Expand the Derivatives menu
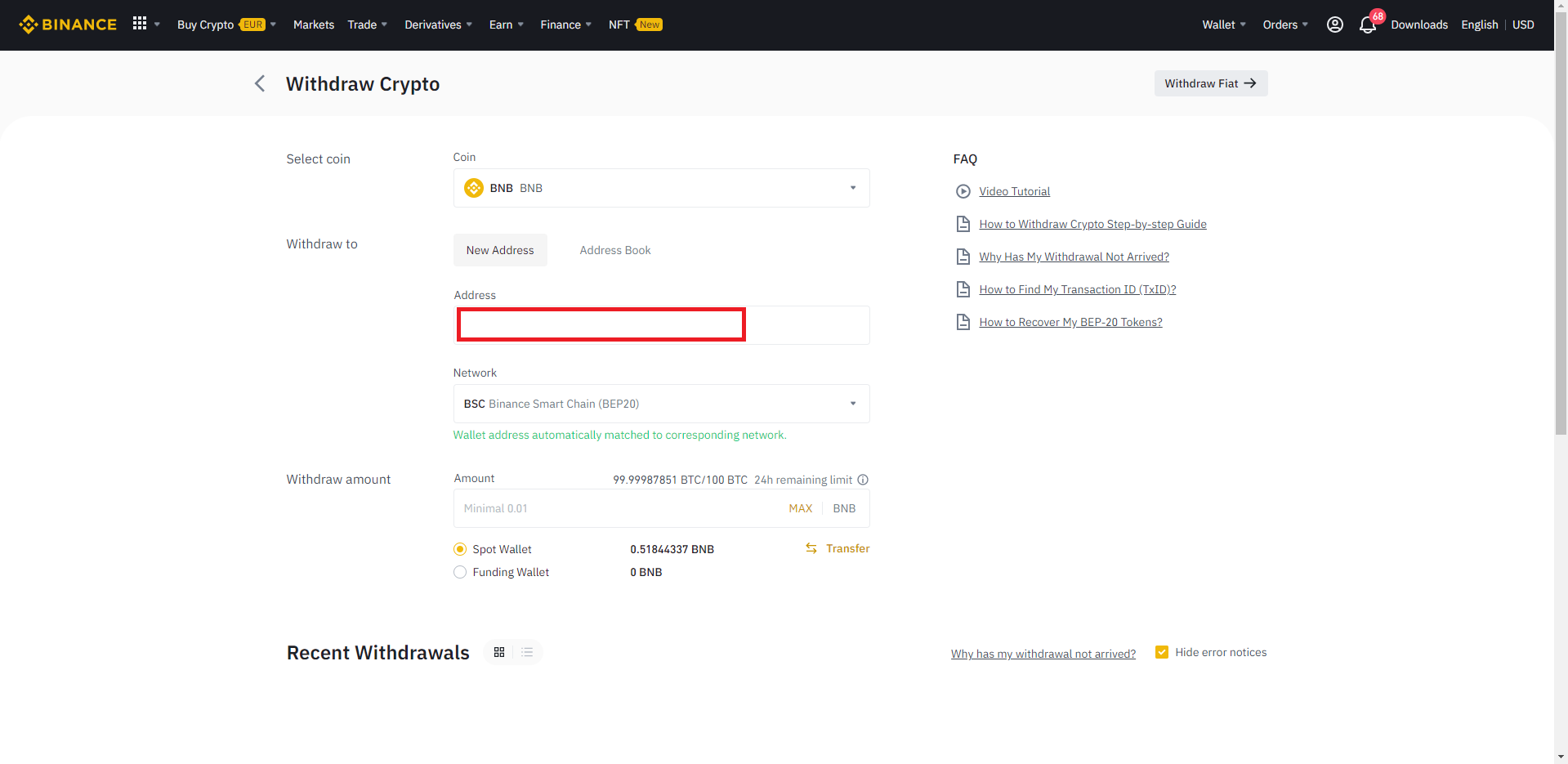1568x764 pixels. point(438,25)
